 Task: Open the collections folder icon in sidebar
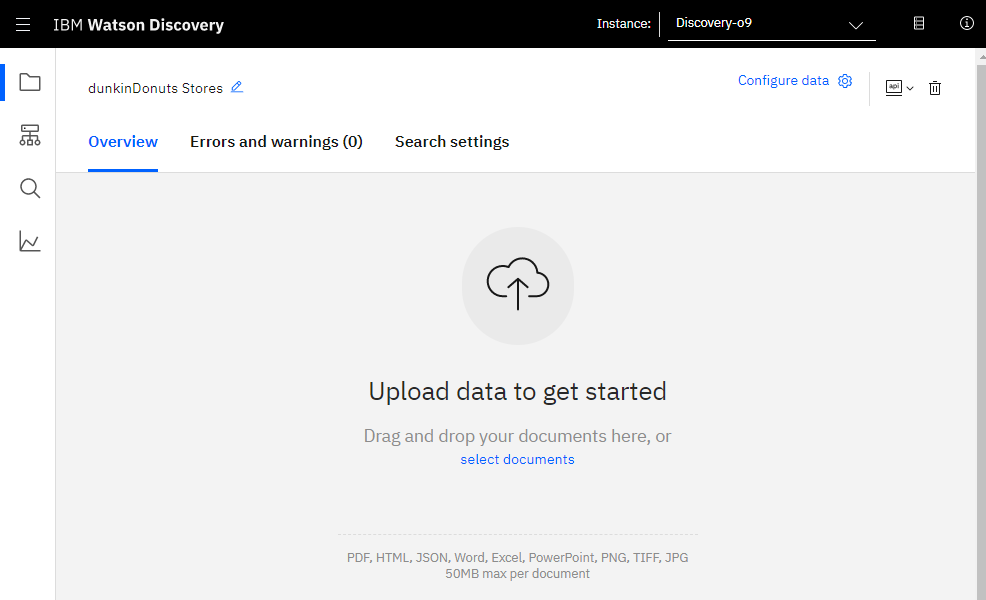[x=30, y=82]
